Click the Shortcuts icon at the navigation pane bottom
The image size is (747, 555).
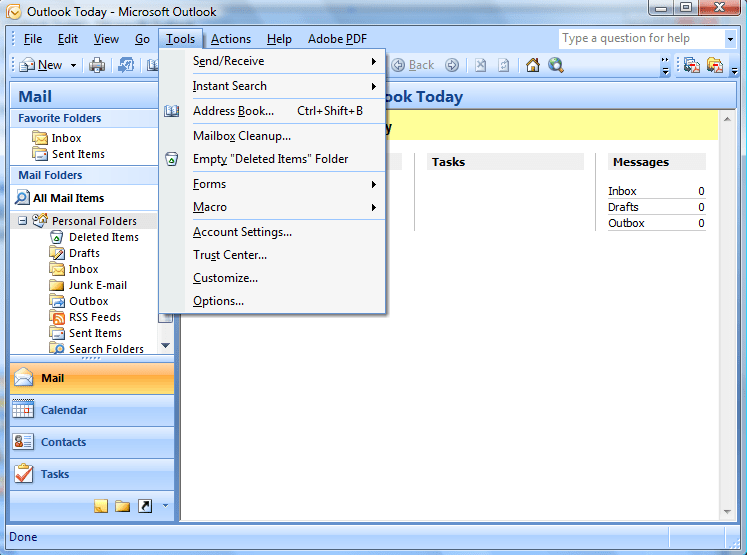145,506
